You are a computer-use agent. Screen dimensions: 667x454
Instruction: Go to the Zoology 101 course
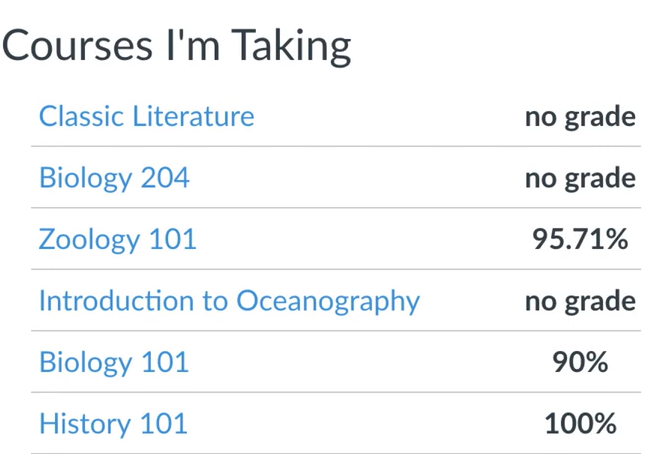(x=118, y=240)
